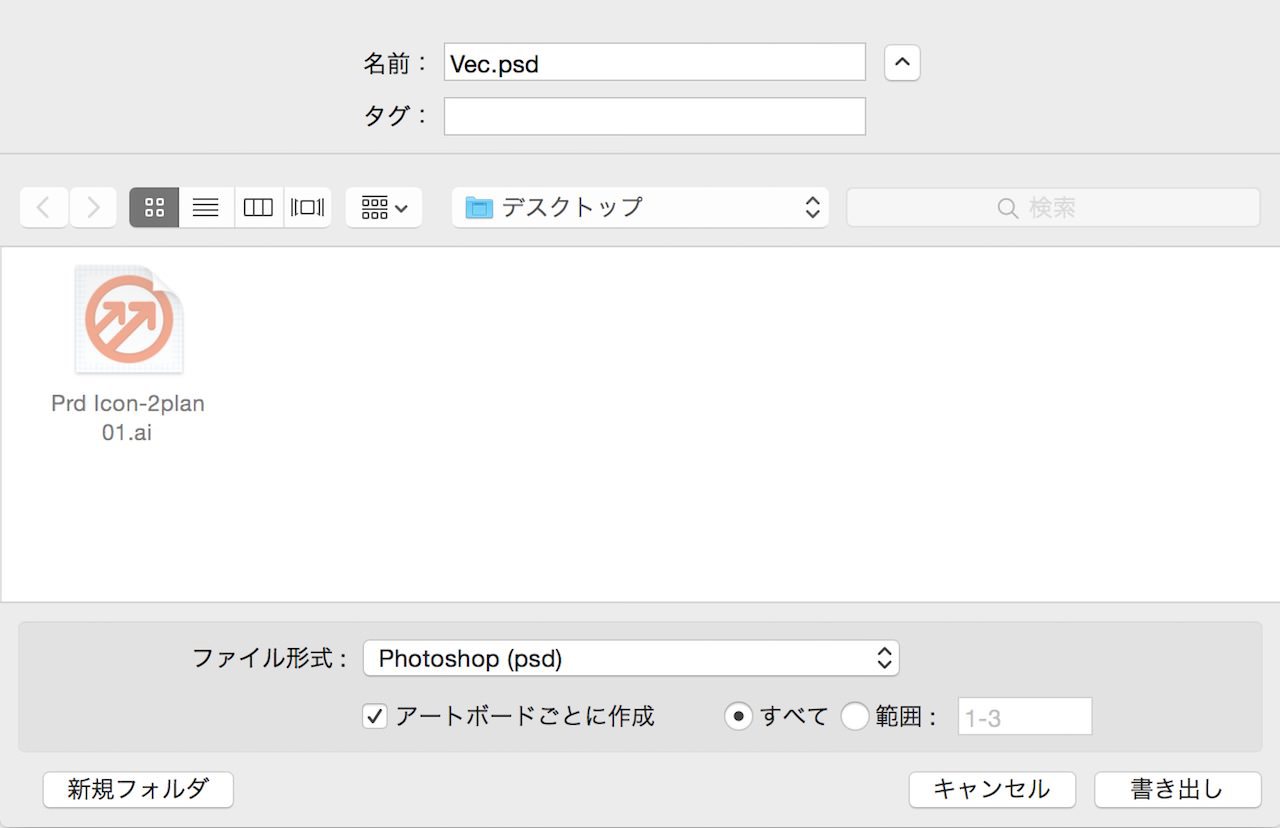Click the magnifying glass search icon
This screenshot has height=828, width=1280.
tap(1008, 208)
